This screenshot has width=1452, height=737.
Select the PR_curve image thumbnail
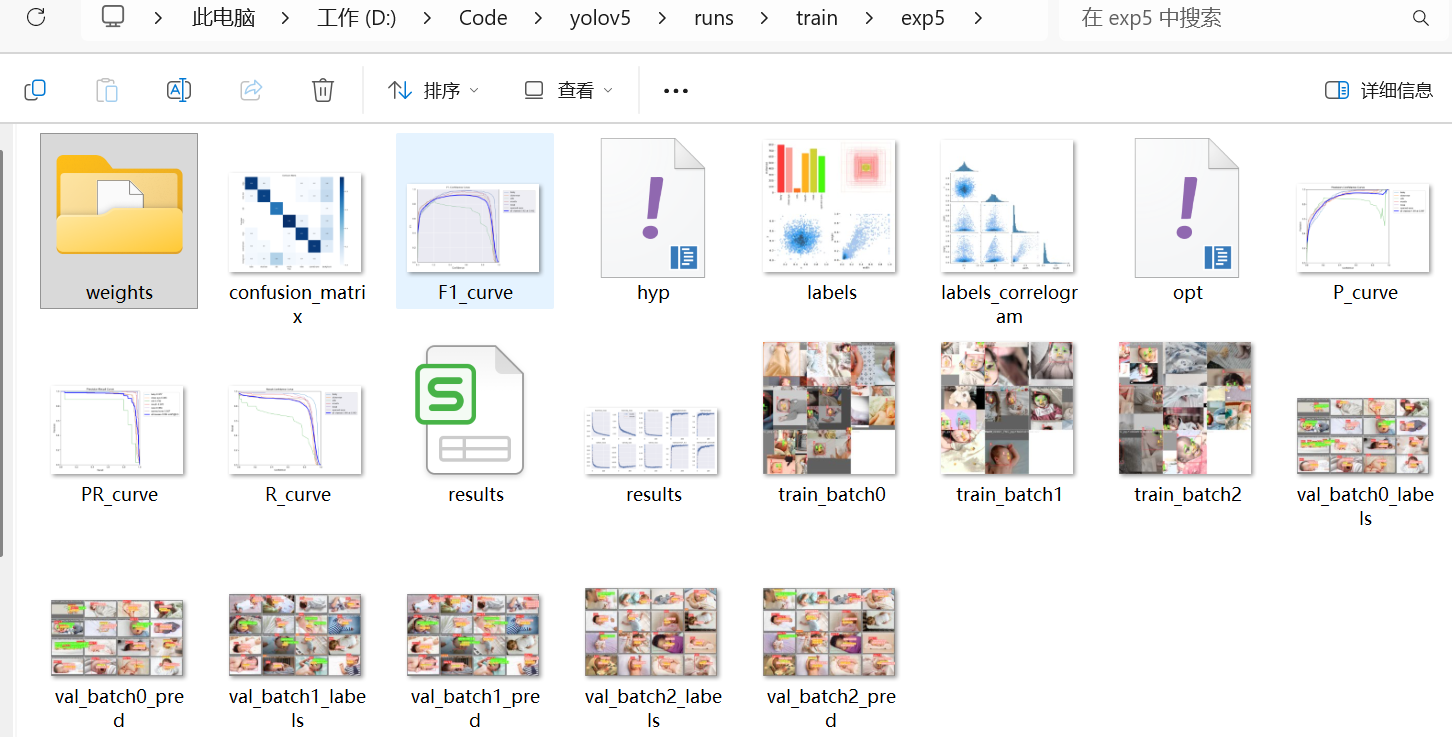[x=118, y=430]
